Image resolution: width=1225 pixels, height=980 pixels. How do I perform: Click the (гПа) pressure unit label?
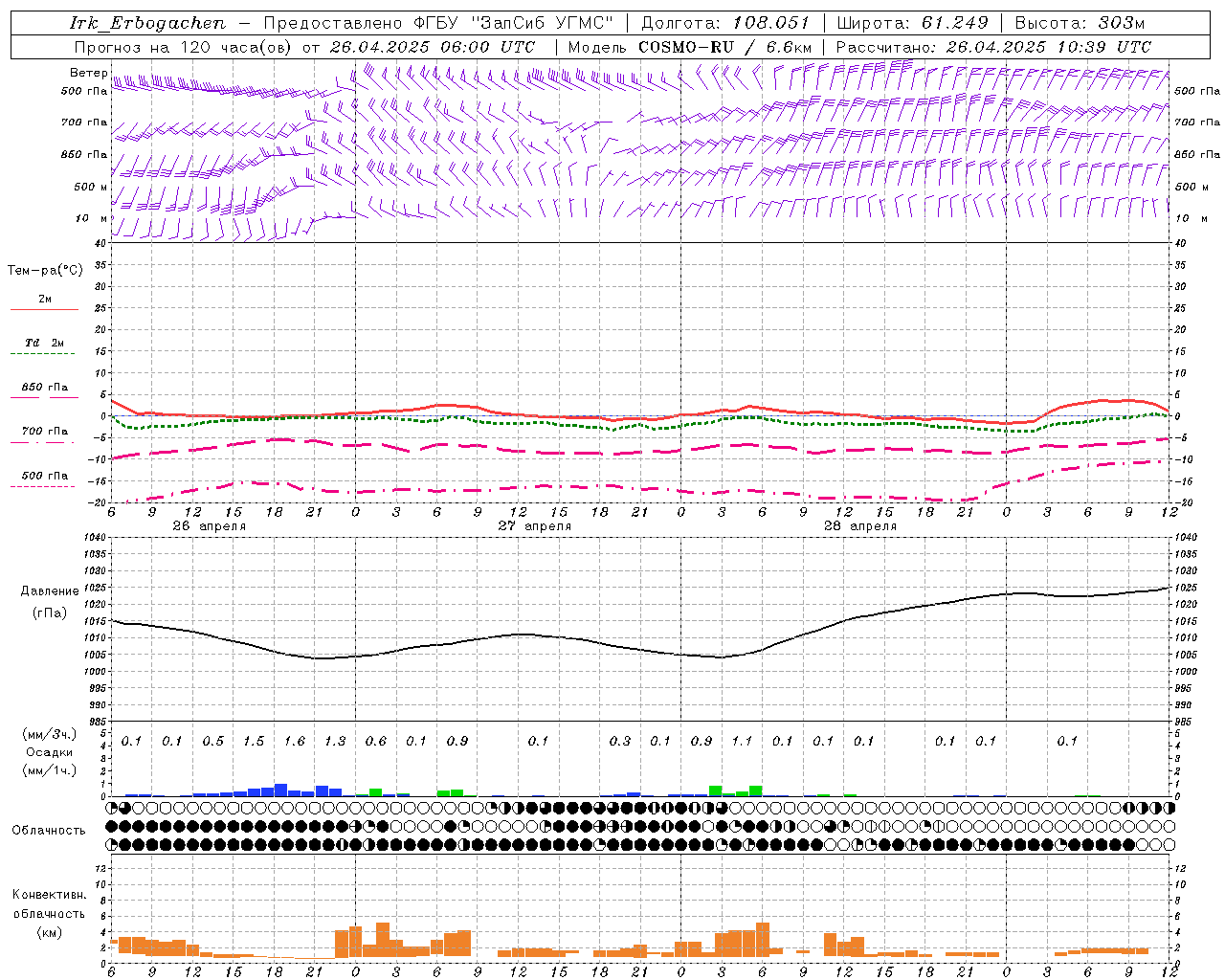(x=50, y=613)
